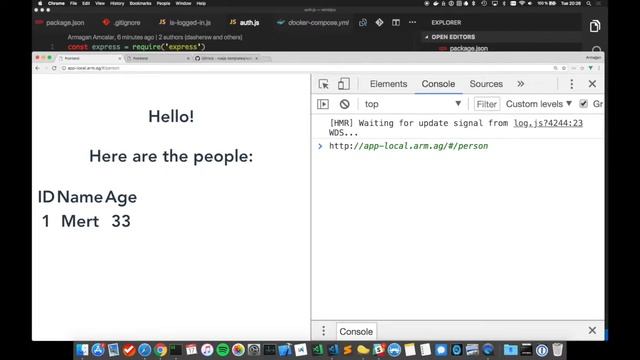Switch to the Sources tab
This screenshot has height=360, width=640.
[486, 84]
